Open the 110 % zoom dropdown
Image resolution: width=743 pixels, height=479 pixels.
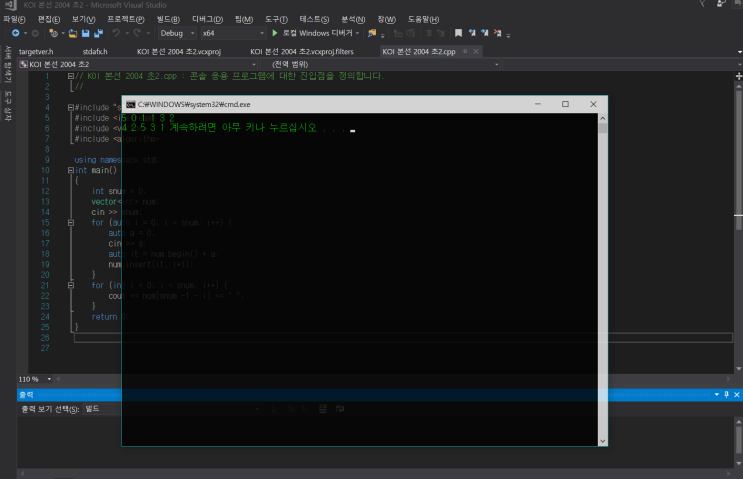[x=49, y=379]
